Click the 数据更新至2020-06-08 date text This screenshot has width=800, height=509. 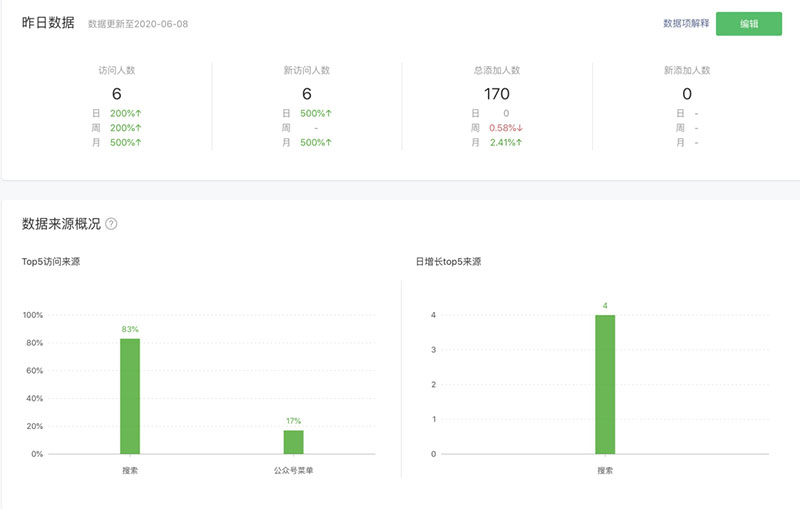click(137, 24)
